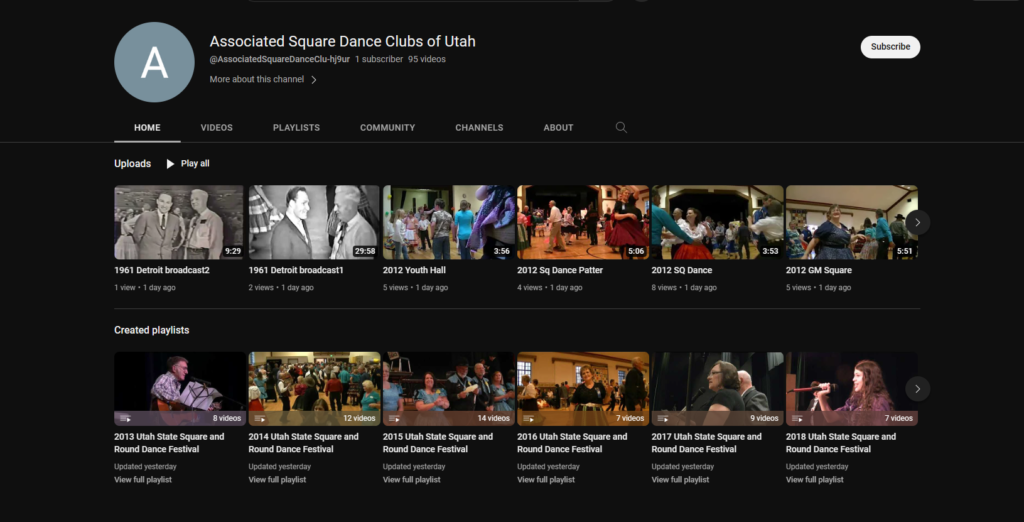Viewport: 1024px width, 522px height.
Task: Subscribe to the channel
Action: (x=890, y=47)
